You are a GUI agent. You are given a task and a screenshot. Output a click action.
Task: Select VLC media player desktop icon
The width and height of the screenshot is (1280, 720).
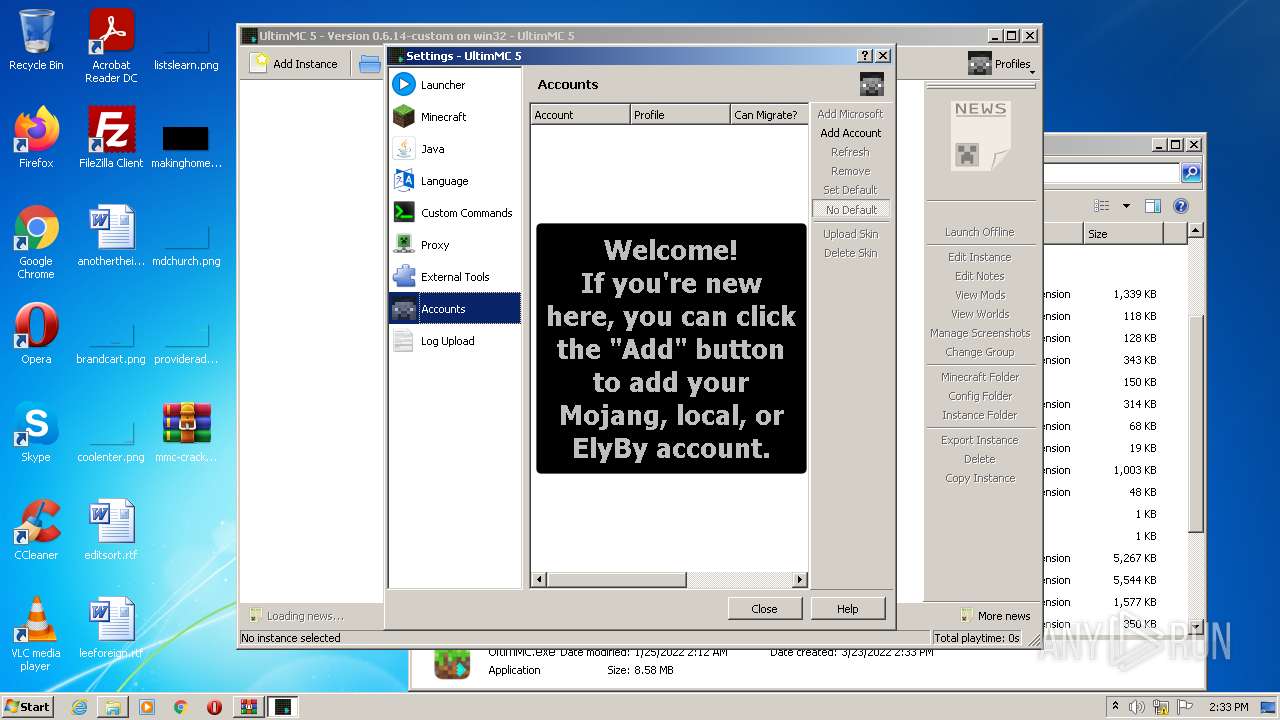coord(36,635)
